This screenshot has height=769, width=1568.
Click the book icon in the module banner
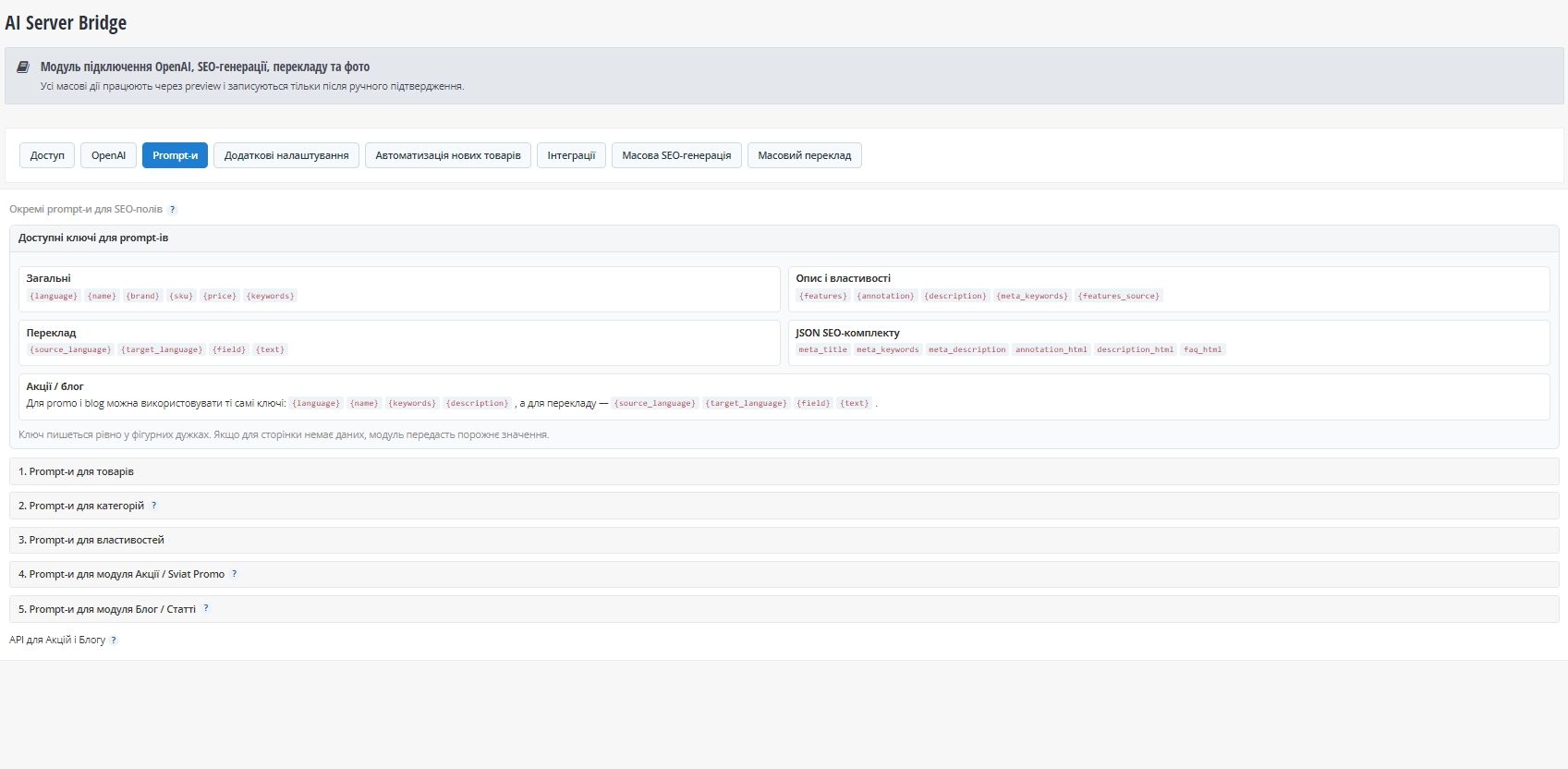tap(23, 67)
